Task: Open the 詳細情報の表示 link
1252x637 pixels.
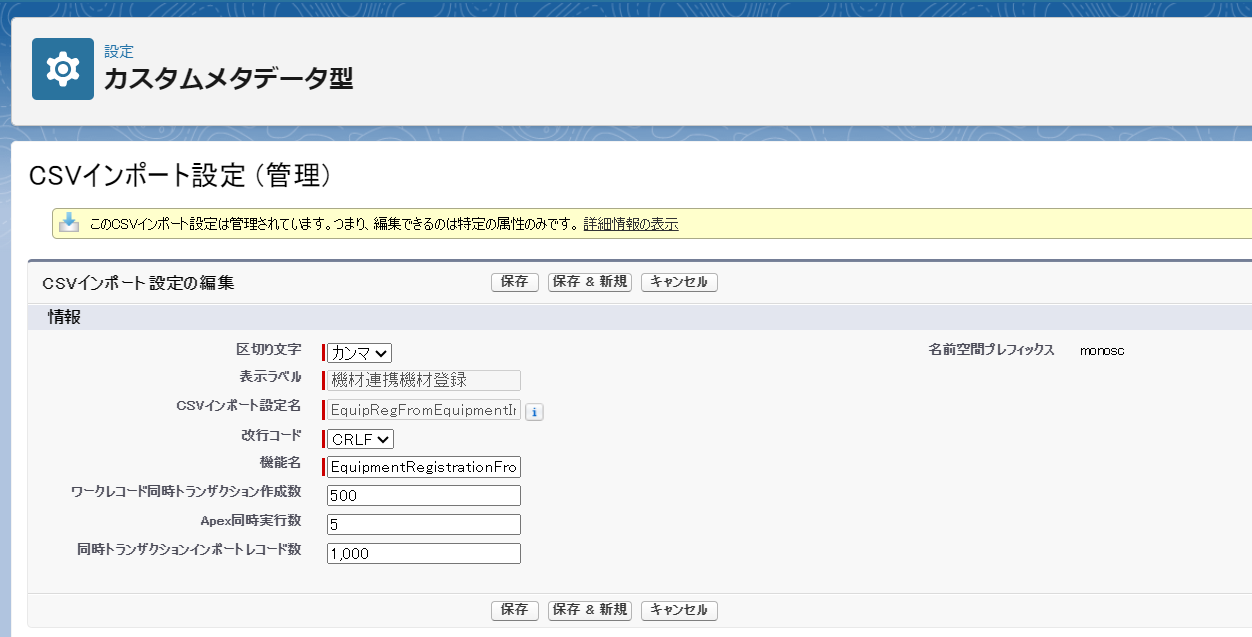Action: coord(630,224)
